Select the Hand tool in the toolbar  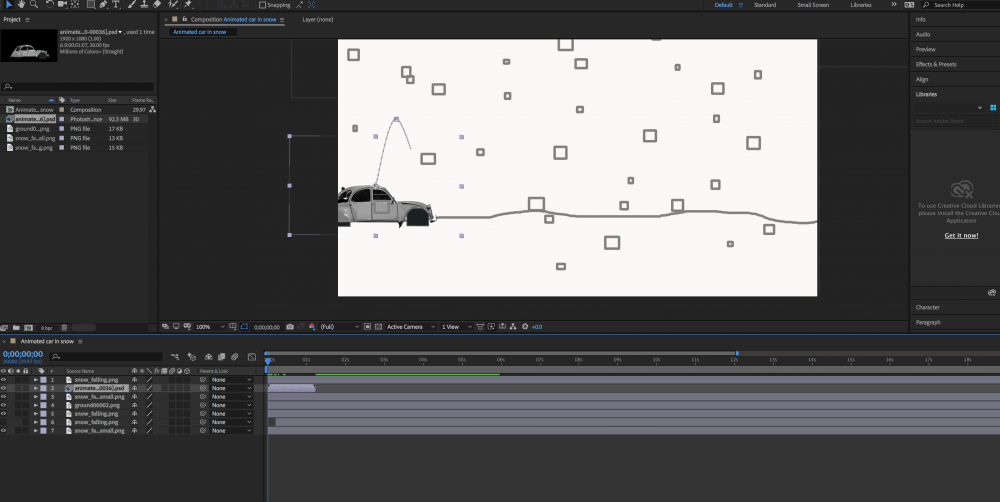[21, 5]
